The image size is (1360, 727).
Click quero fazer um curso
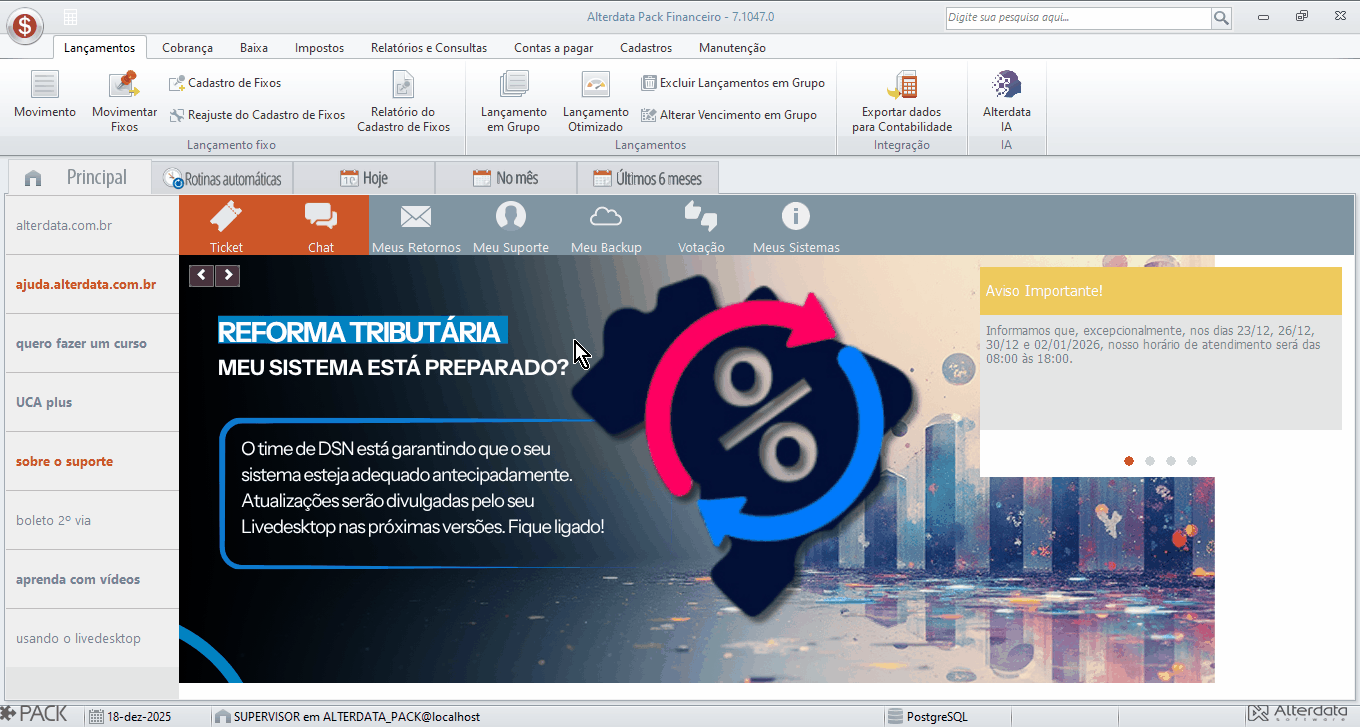point(81,343)
